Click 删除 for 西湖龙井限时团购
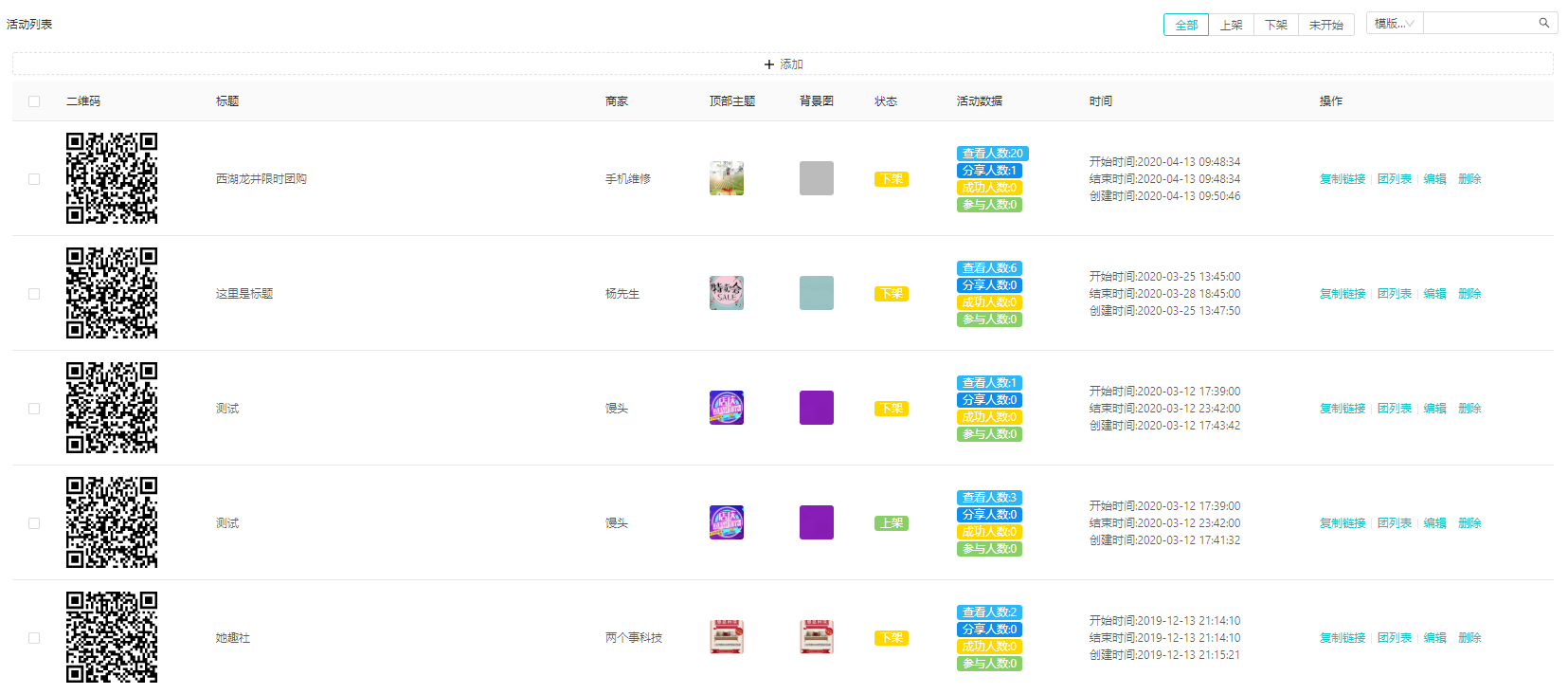Screen dimensions: 1568x694 coord(1469,179)
